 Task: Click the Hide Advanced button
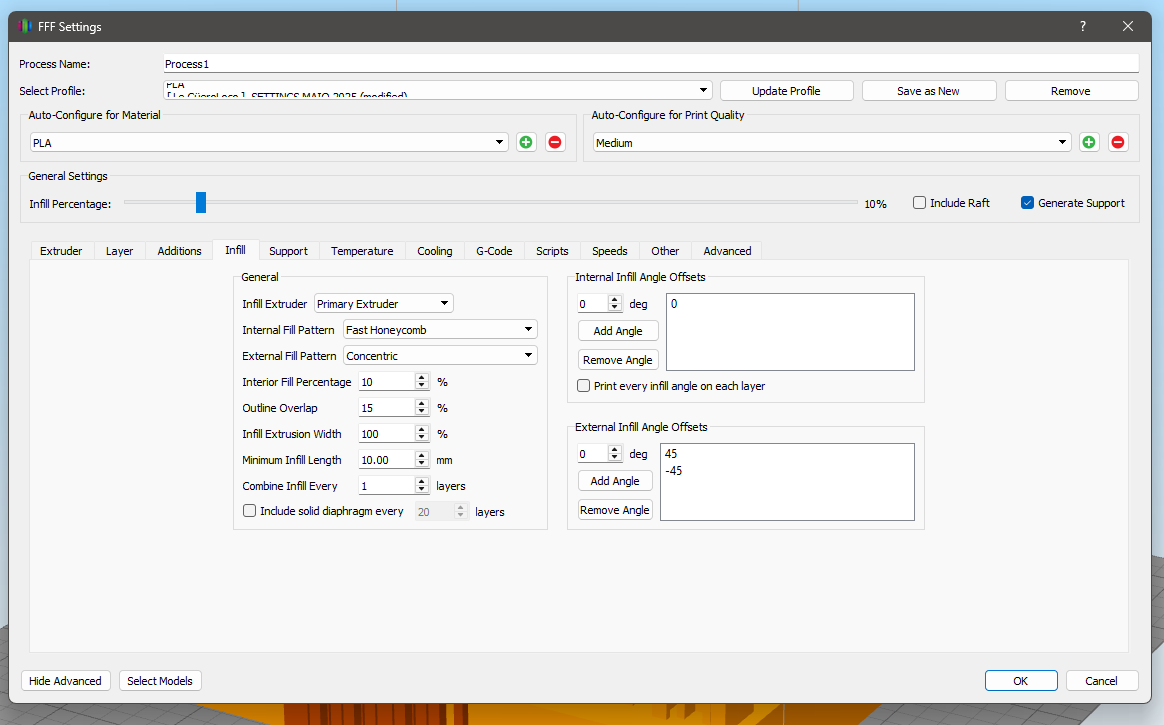click(65, 680)
